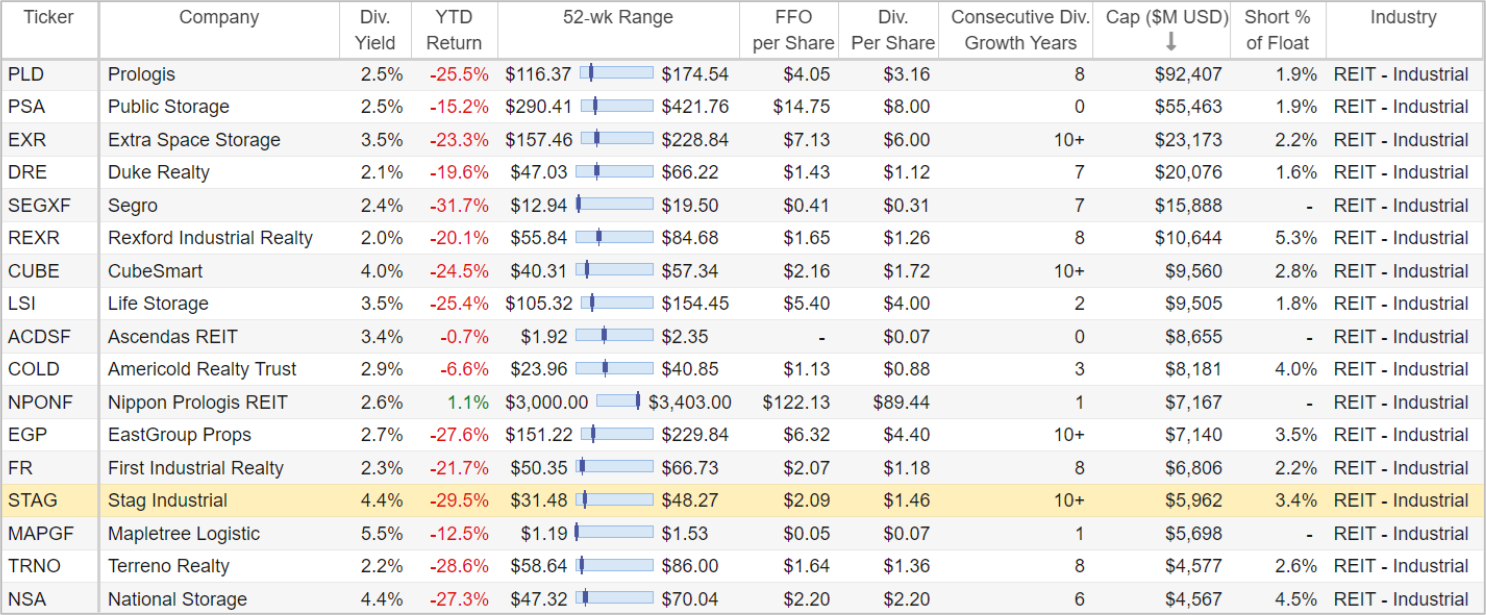Click company name Stag Industrial
The height and width of the screenshot is (615, 1486).
click(167, 500)
